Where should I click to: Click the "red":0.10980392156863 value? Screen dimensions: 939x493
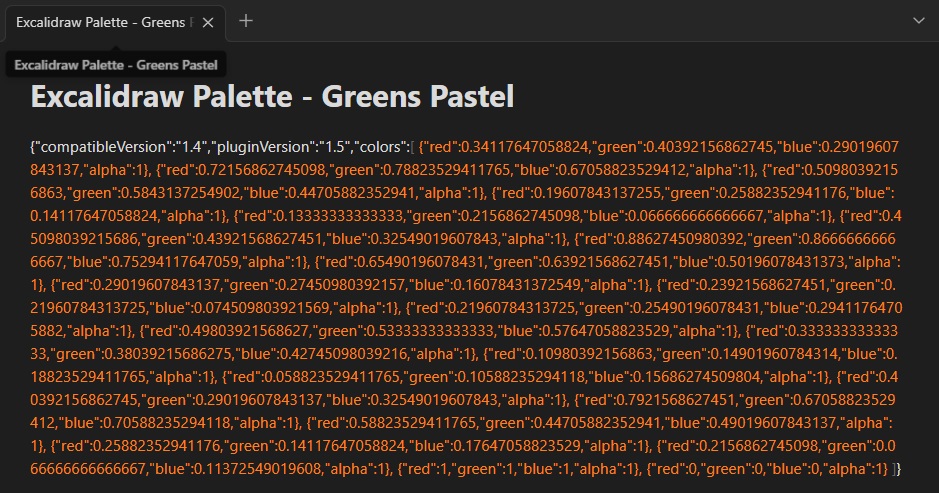[570, 354]
